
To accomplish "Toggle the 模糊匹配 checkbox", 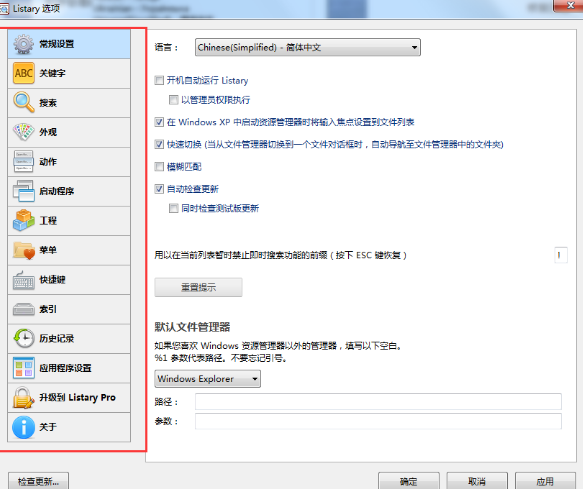I will 159,167.
